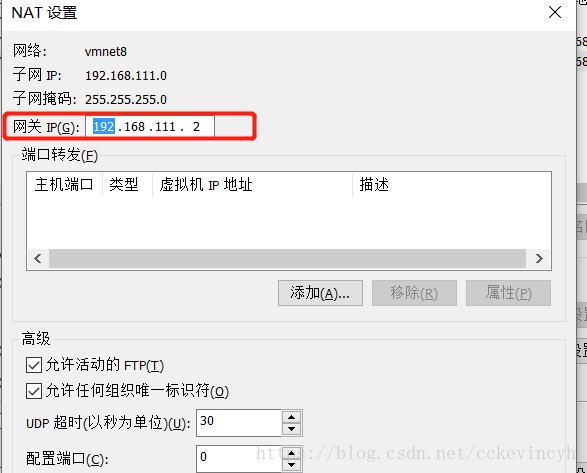The width and height of the screenshot is (587, 473).
Task: Click the horizontal scrollbar track in list
Action: coord(287,258)
